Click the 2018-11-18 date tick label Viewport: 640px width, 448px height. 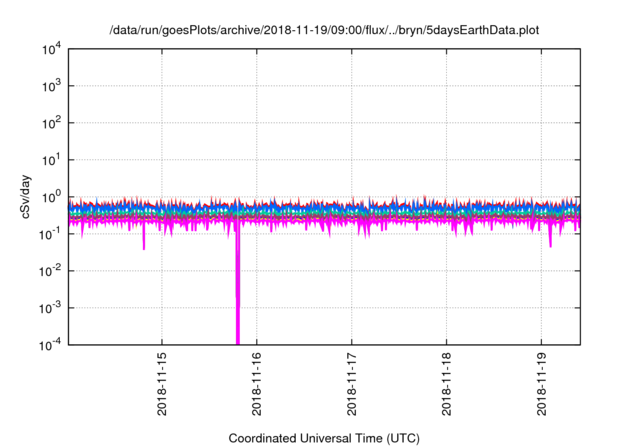point(447,384)
